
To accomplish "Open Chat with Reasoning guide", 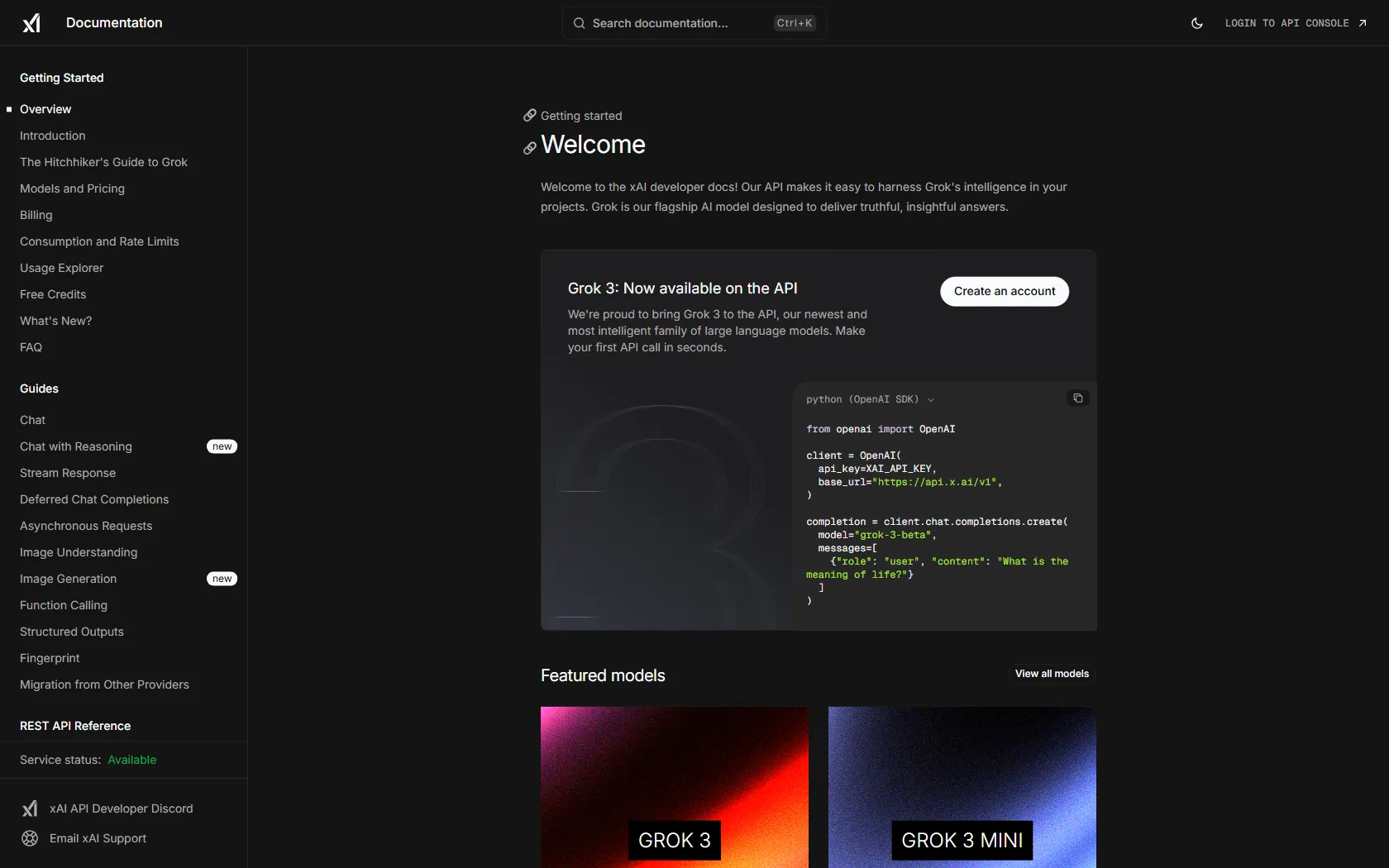I will click(76, 446).
